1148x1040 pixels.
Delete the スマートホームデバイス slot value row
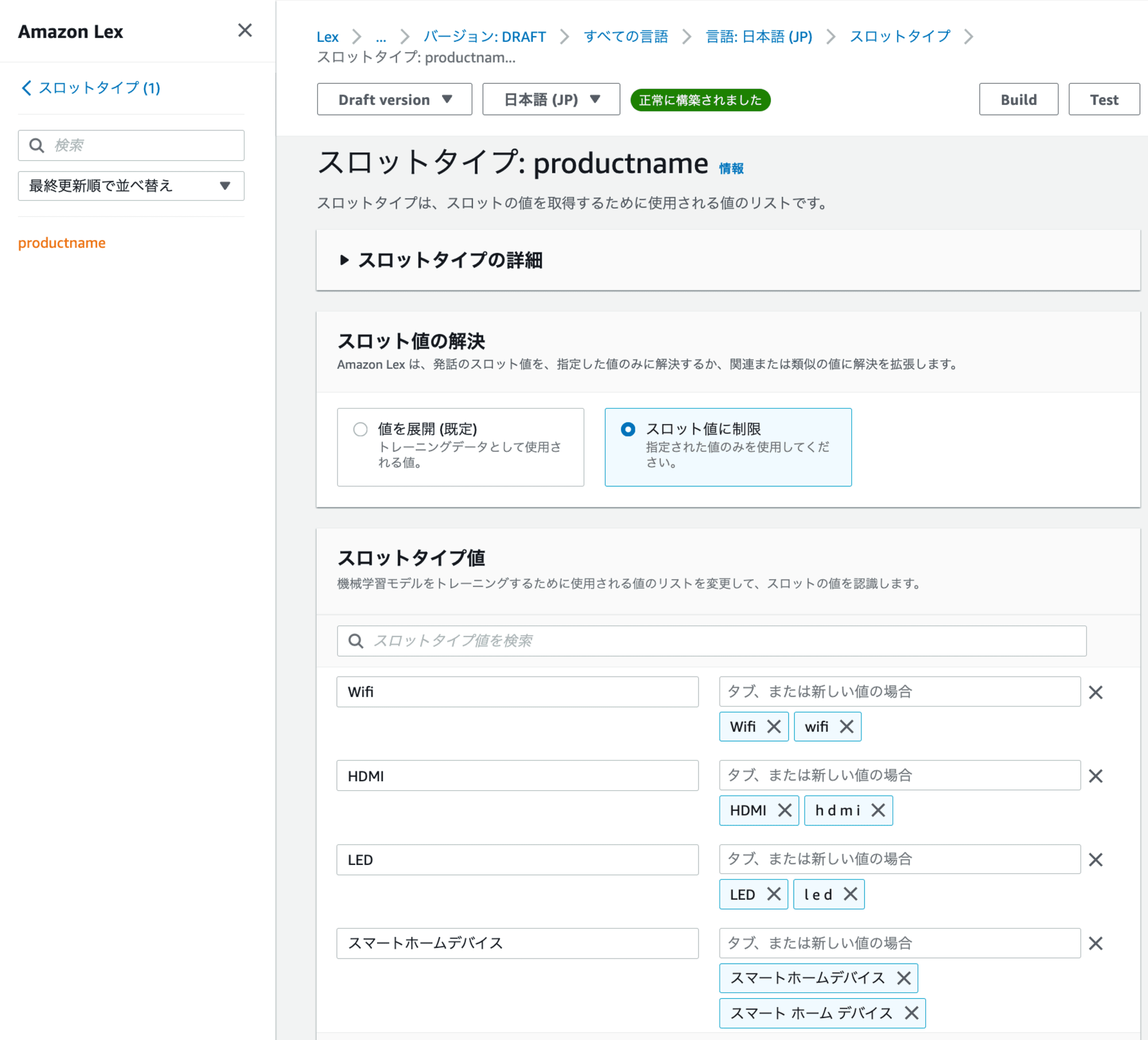click(x=1096, y=944)
